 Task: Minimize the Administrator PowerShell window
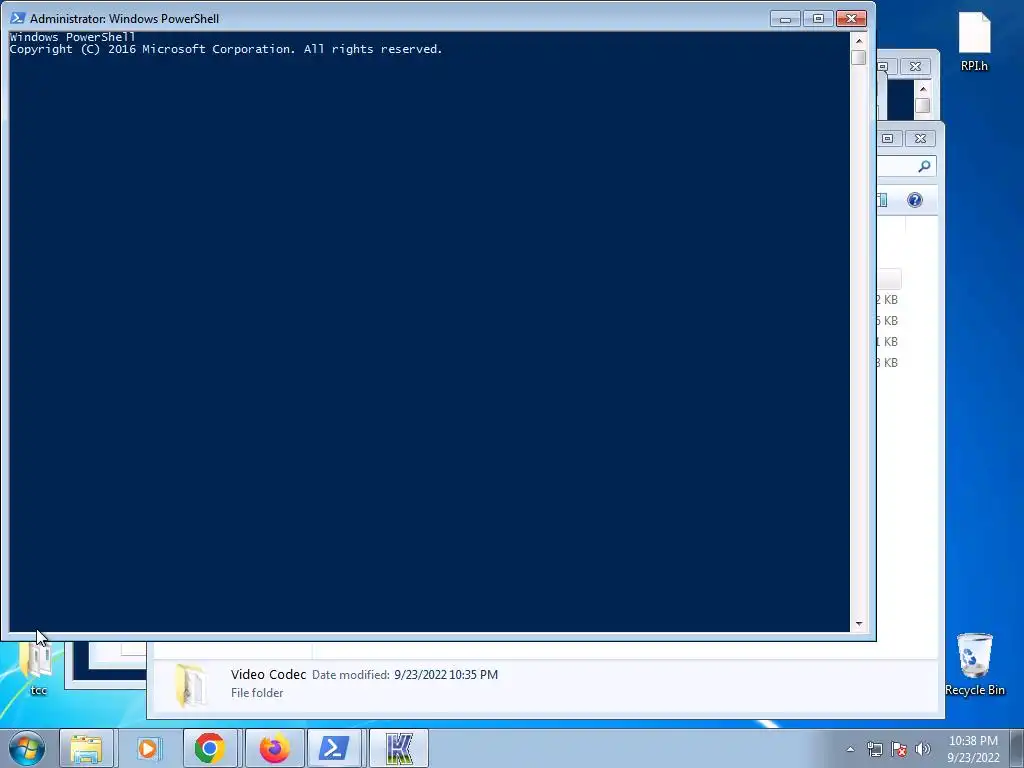pyautogui.click(x=785, y=18)
